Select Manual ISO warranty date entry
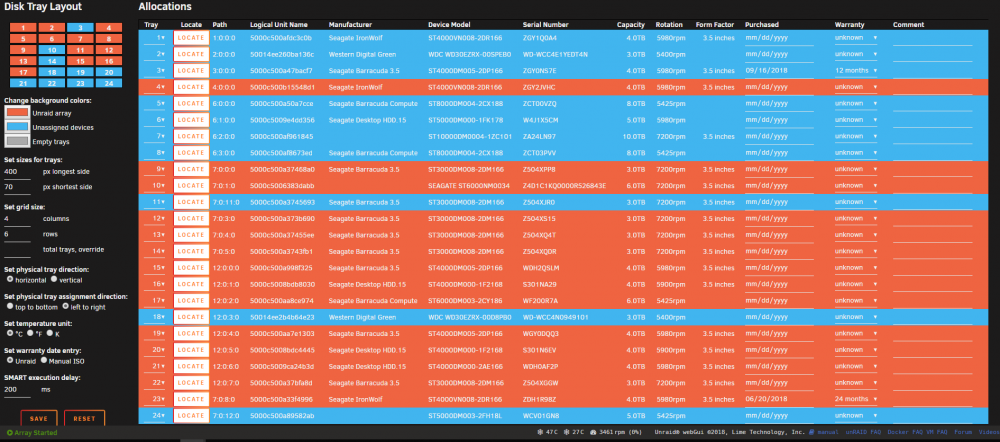Image resolution: width=1000 pixels, height=442 pixels. [x=44, y=360]
